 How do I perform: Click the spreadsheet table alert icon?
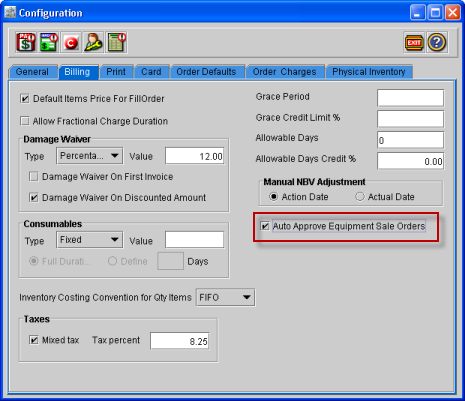point(116,42)
